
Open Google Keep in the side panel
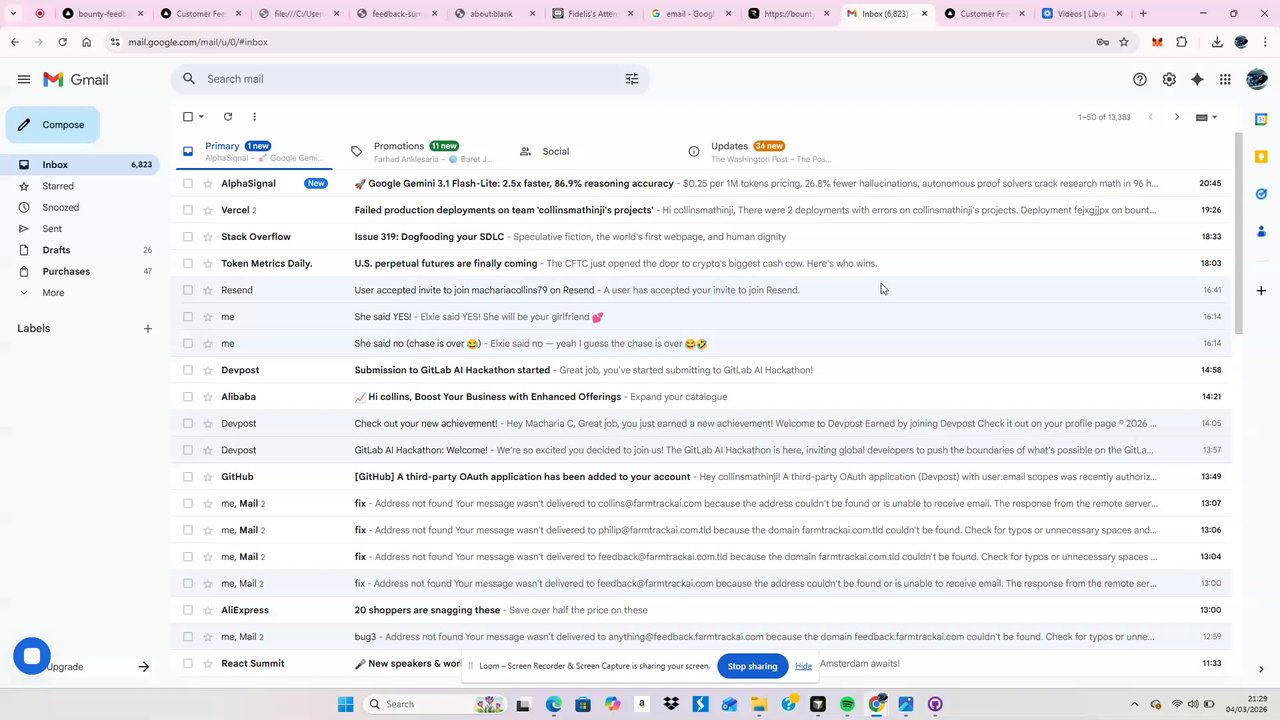point(1261,156)
